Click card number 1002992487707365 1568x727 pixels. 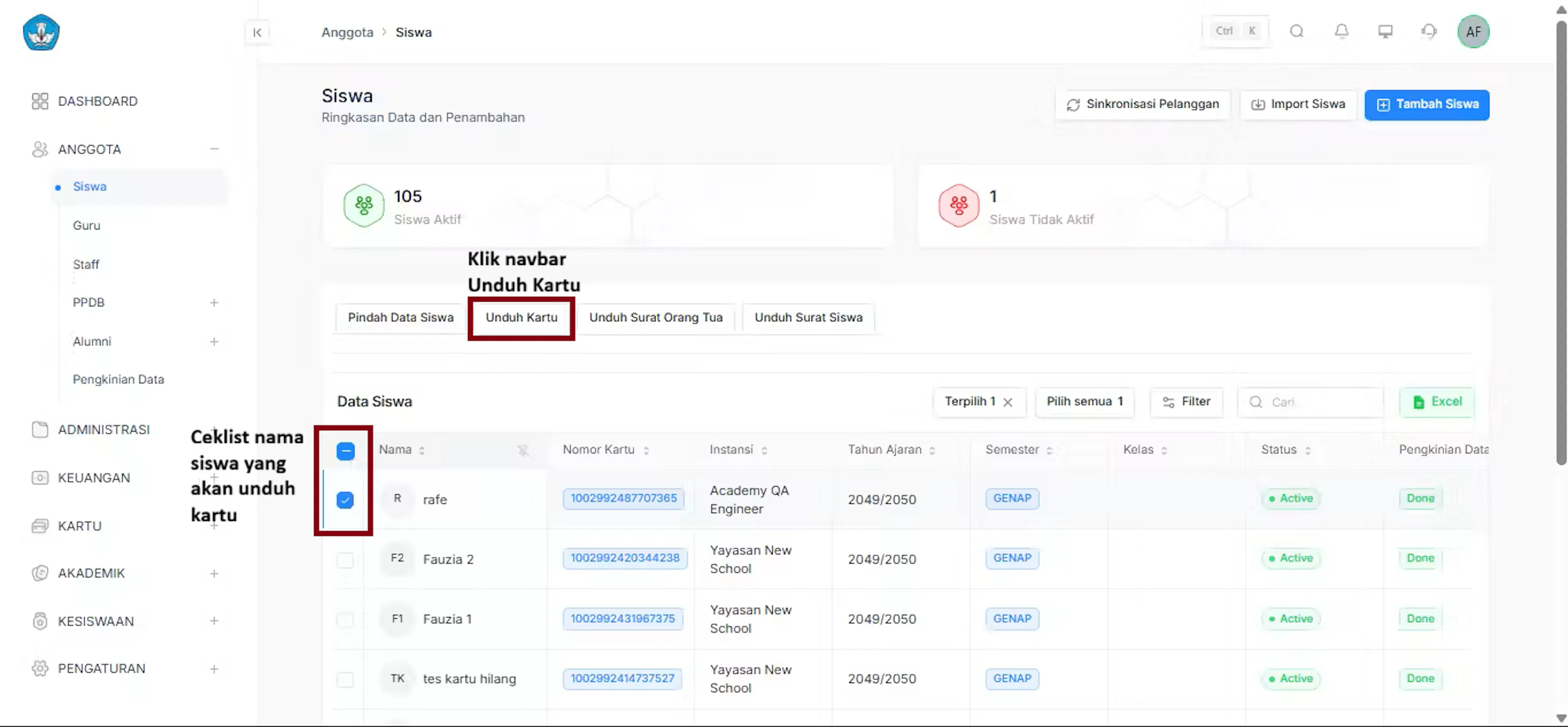pyautogui.click(x=623, y=498)
